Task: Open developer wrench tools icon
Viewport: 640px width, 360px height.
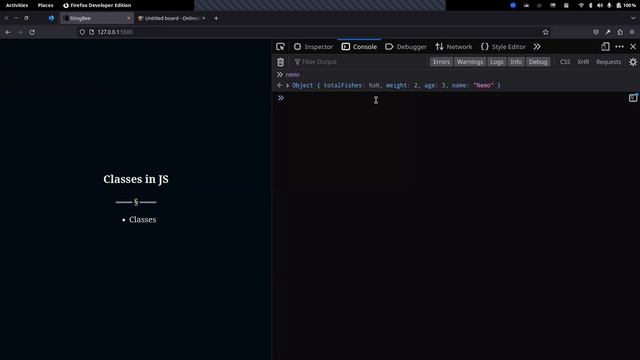Action: (x=608, y=32)
